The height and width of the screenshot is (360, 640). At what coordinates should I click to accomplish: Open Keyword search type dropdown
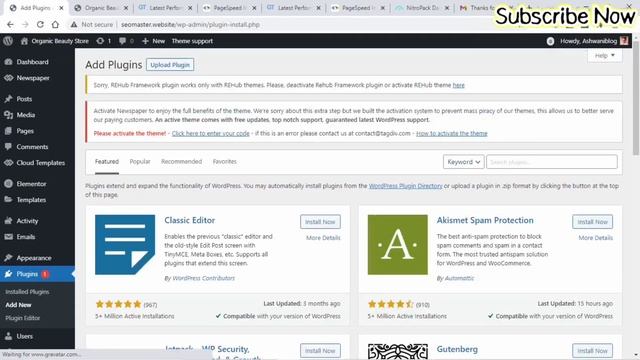464,162
